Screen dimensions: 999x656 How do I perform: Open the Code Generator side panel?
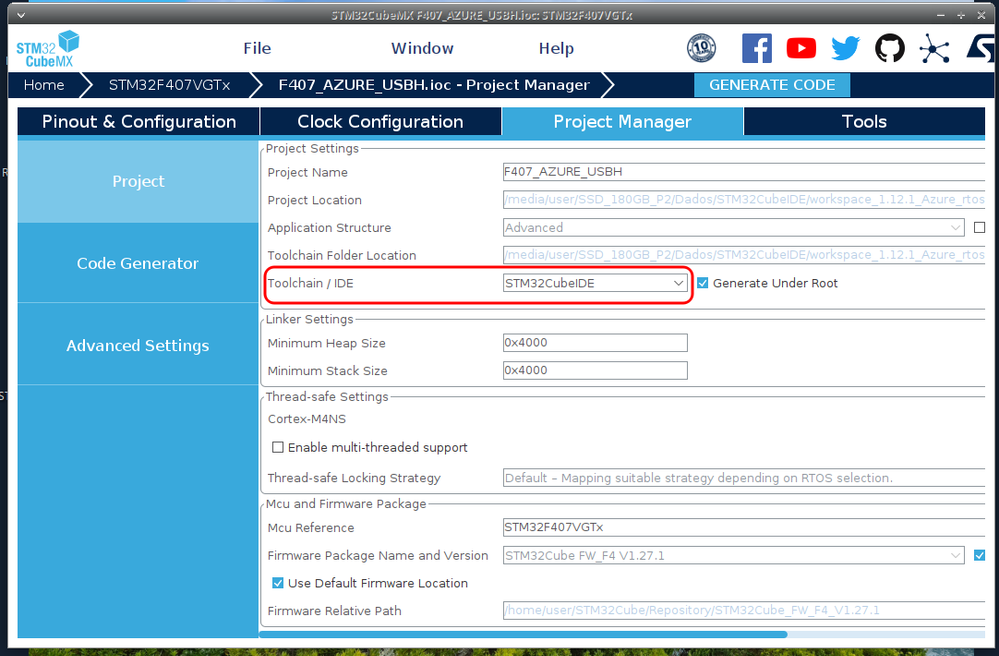138,263
